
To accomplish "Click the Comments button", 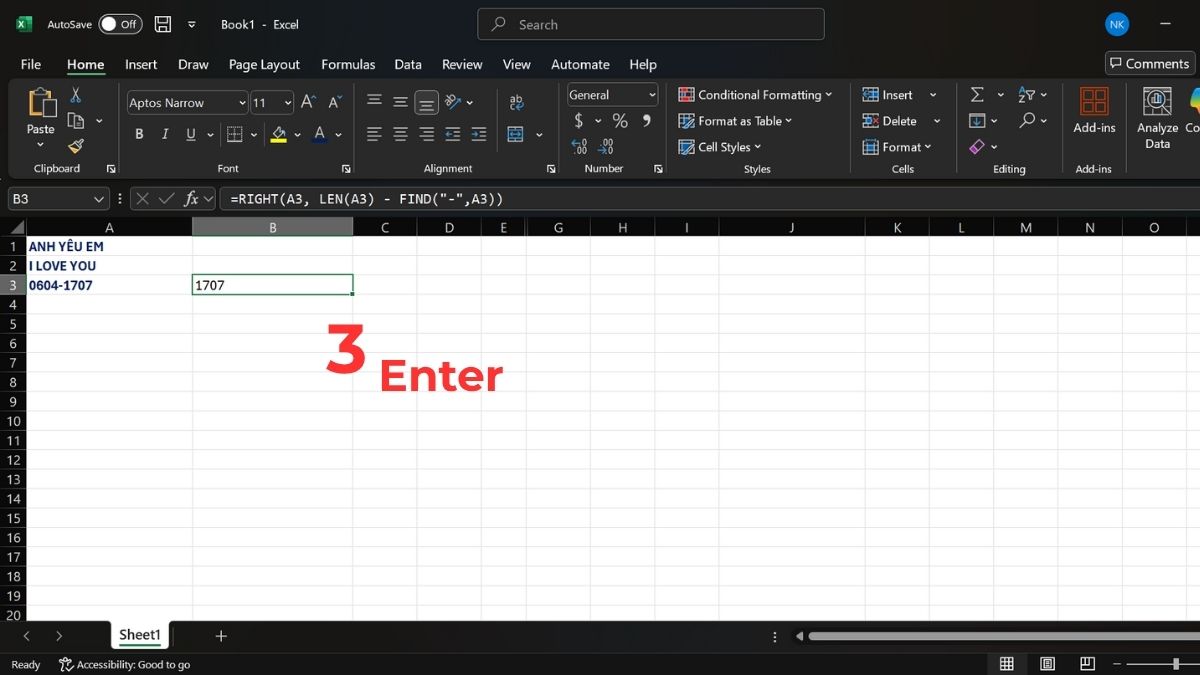I will (1148, 62).
